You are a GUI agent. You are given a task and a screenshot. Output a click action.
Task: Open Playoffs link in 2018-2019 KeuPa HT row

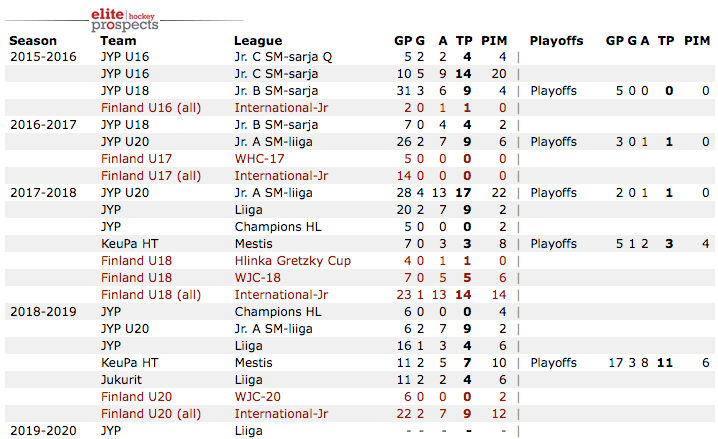553,362
